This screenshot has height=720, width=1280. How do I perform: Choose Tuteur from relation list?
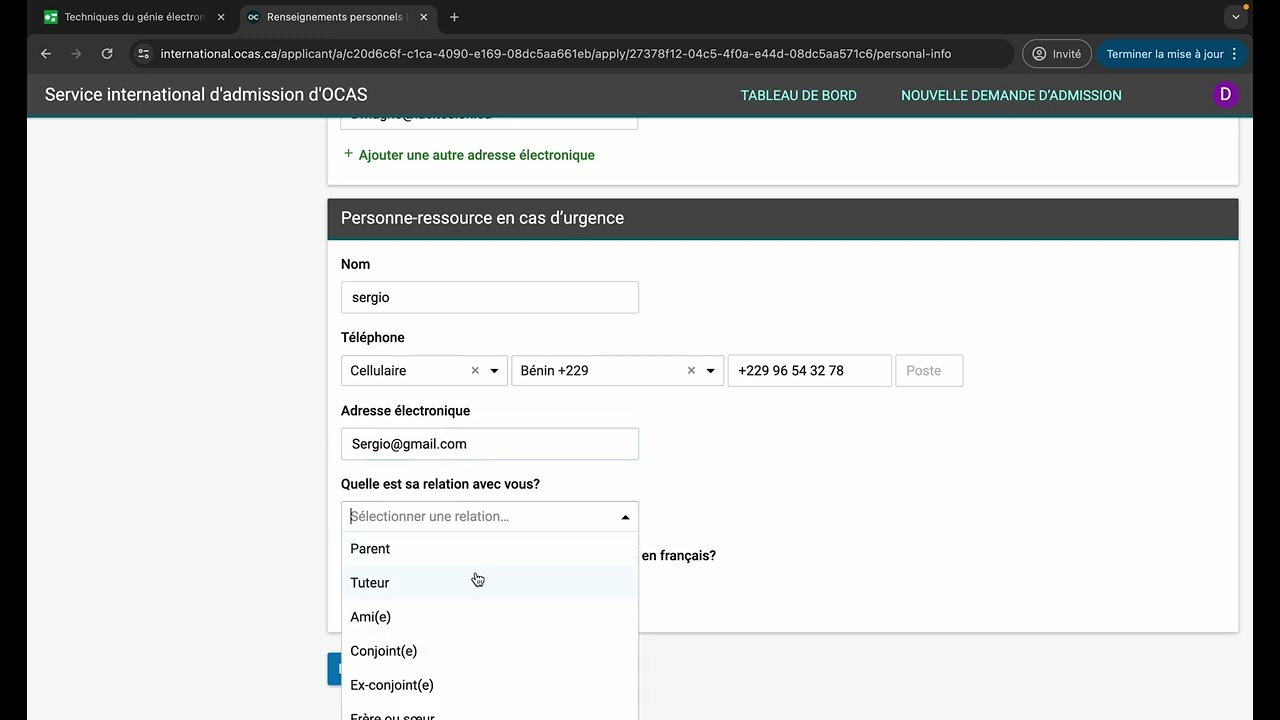tap(490, 583)
